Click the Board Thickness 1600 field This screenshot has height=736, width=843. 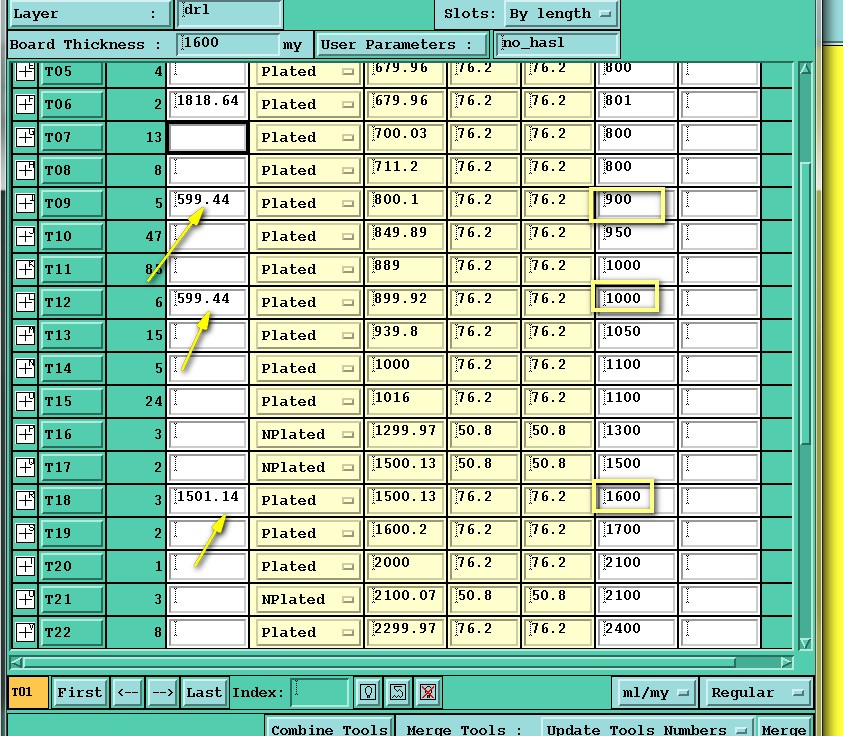228,44
